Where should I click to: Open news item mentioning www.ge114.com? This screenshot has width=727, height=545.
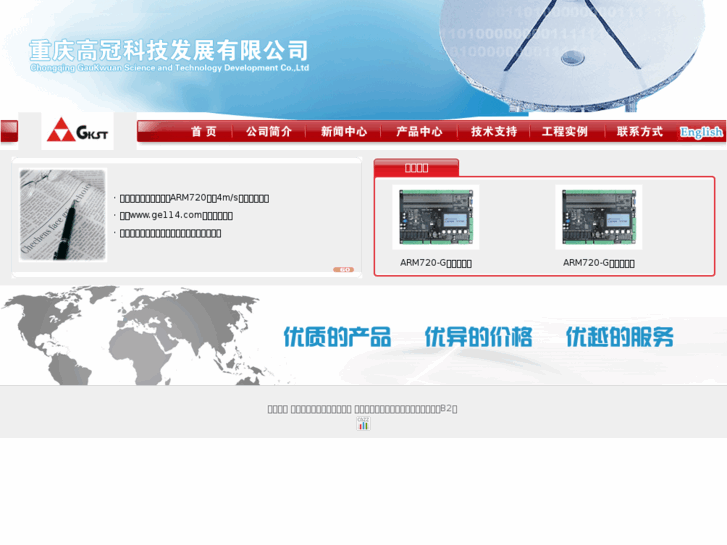(x=176, y=215)
